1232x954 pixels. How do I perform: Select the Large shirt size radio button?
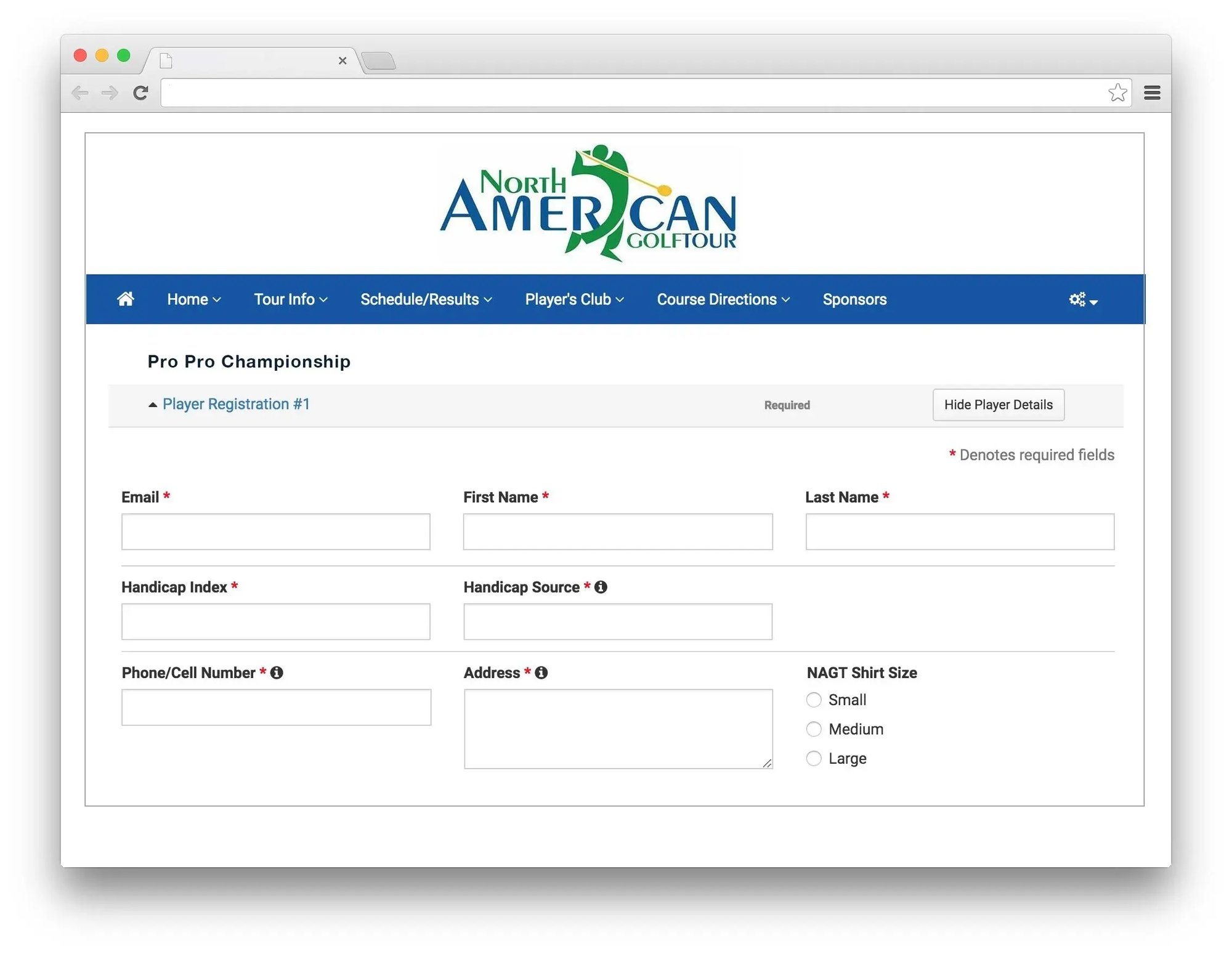pyautogui.click(x=813, y=758)
